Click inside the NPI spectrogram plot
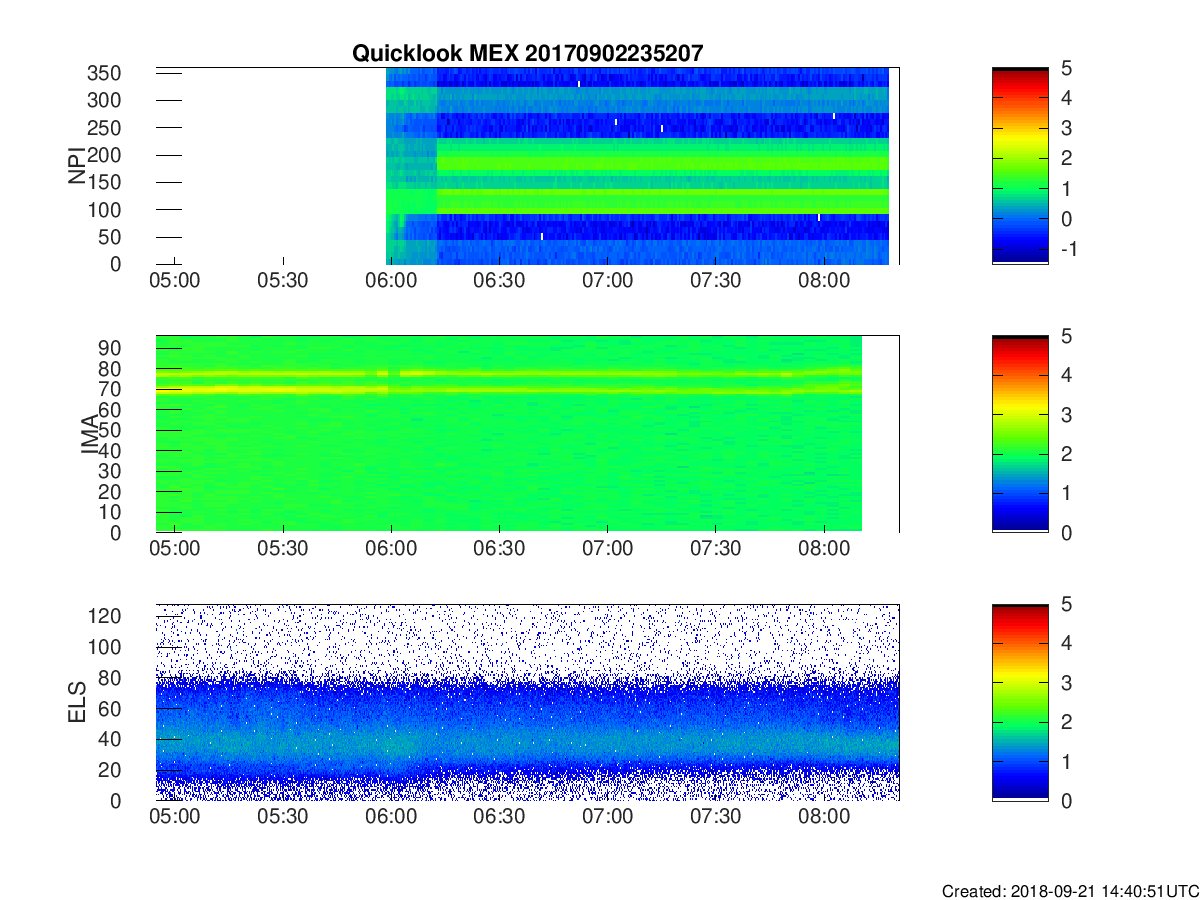The image size is (1200, 900). point(528,166)
